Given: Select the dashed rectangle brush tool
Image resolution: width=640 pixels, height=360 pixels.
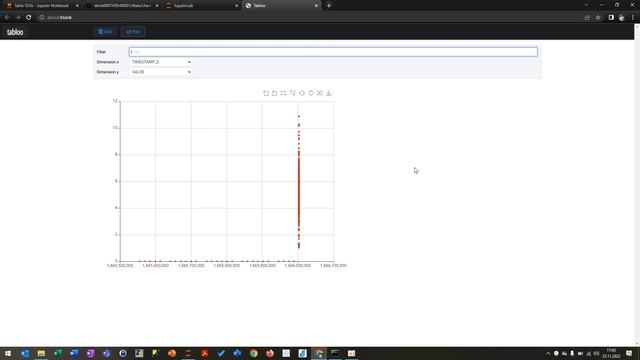Looking at the screenshot, I should point(283,93).
